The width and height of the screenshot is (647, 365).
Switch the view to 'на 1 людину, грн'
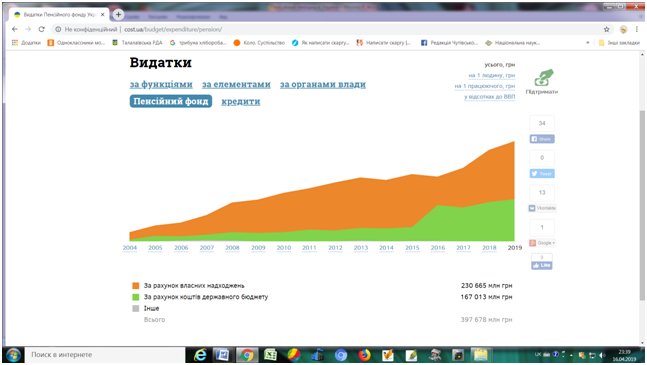pyautogui.click(x=491, y=75)
